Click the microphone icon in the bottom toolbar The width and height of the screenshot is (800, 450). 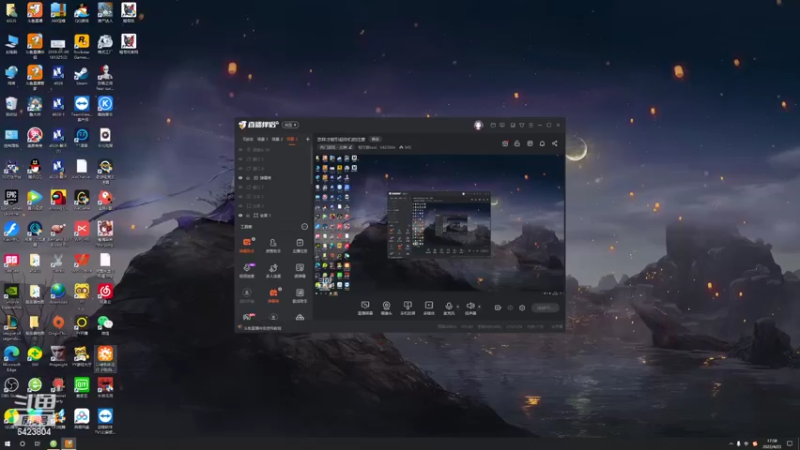(448, 308)
